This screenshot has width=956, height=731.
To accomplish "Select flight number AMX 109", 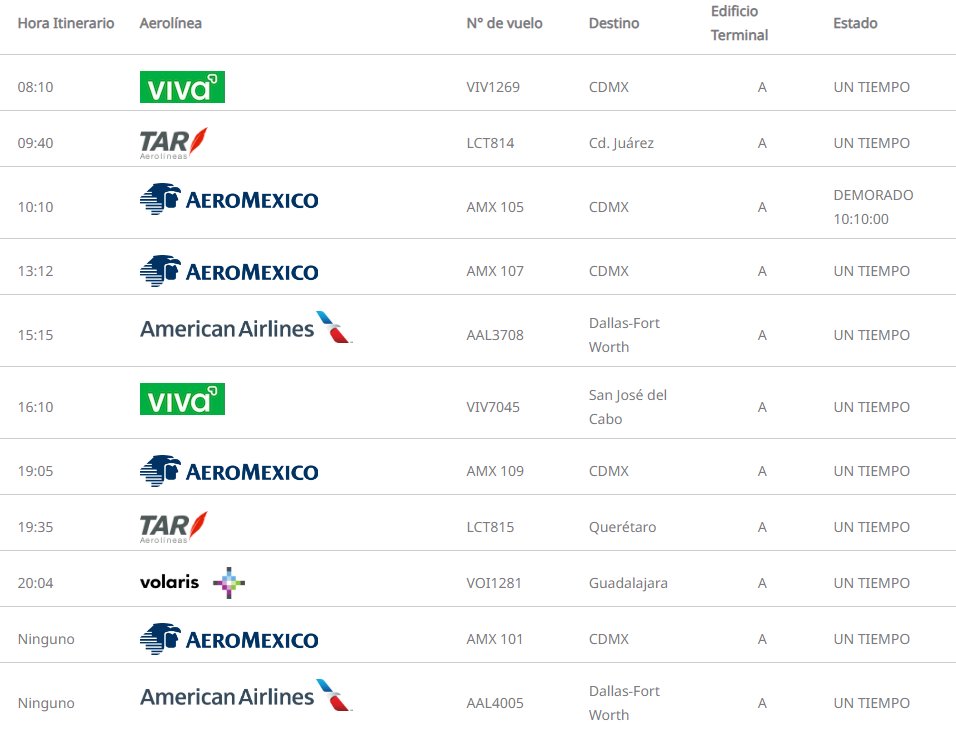I will click(x=495, y=471).
